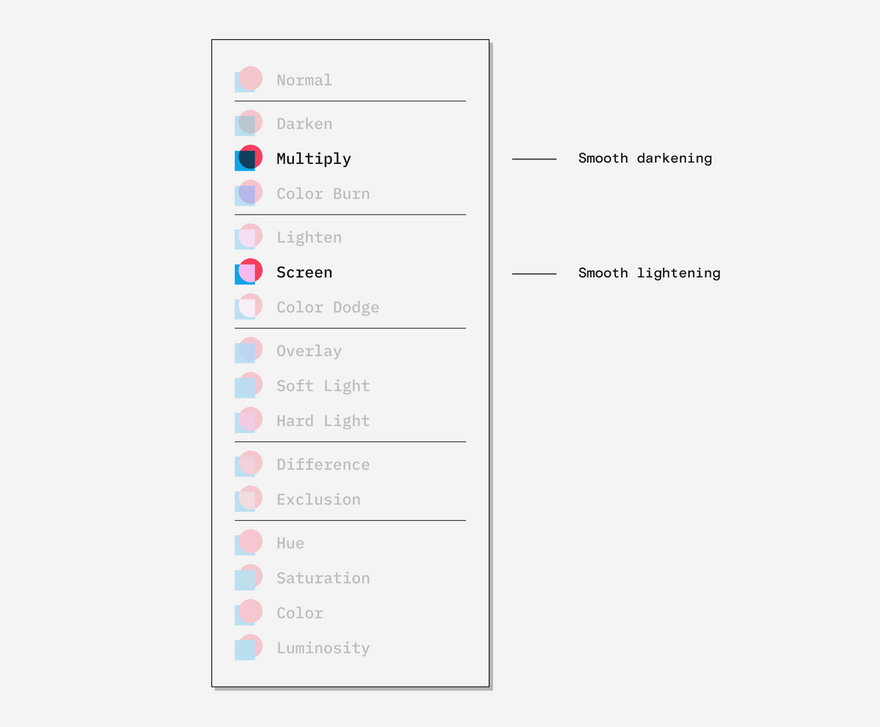Click the Multiply blend mode icon
Viewport: 880px width, 727px height.
249,158
